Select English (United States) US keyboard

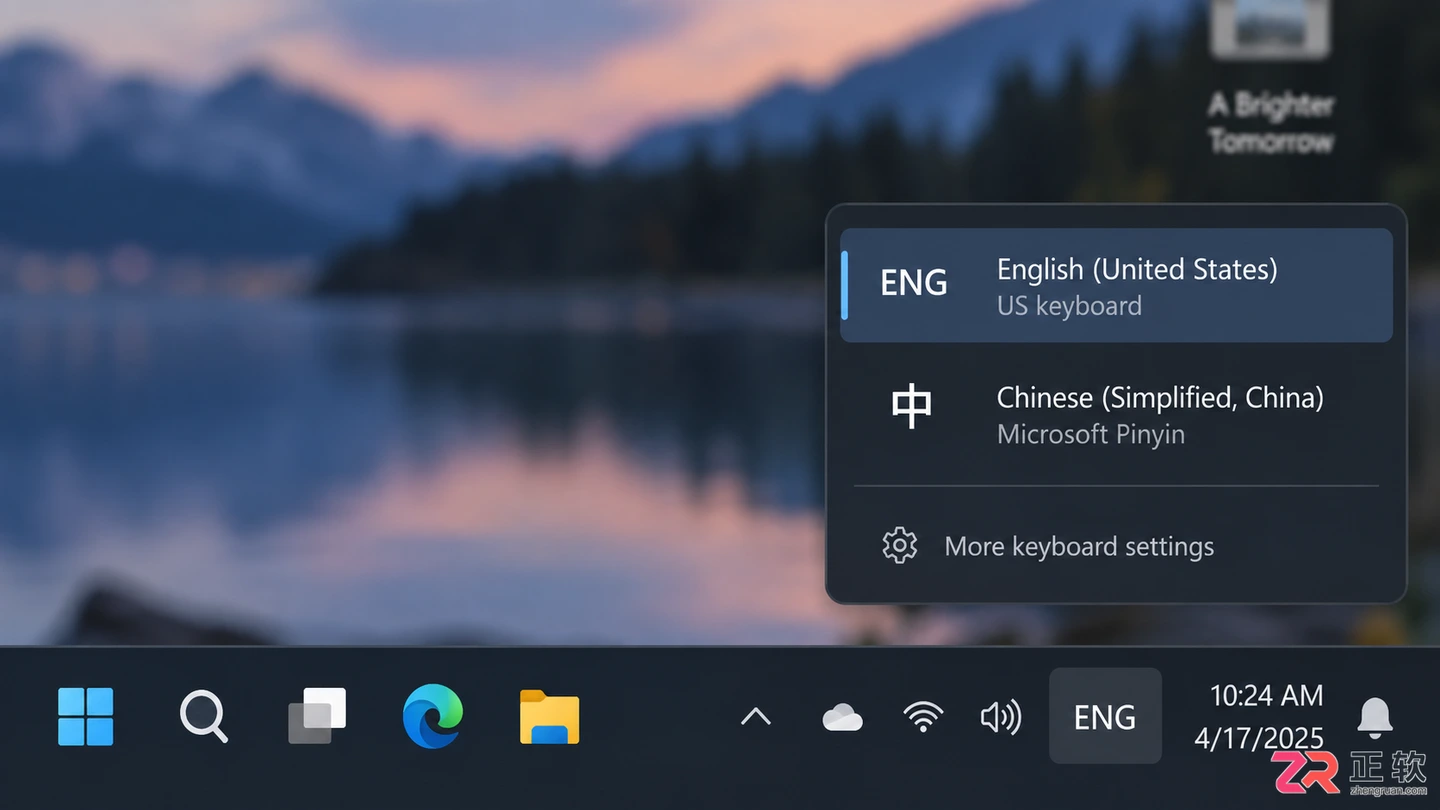tap(1116, 286)
